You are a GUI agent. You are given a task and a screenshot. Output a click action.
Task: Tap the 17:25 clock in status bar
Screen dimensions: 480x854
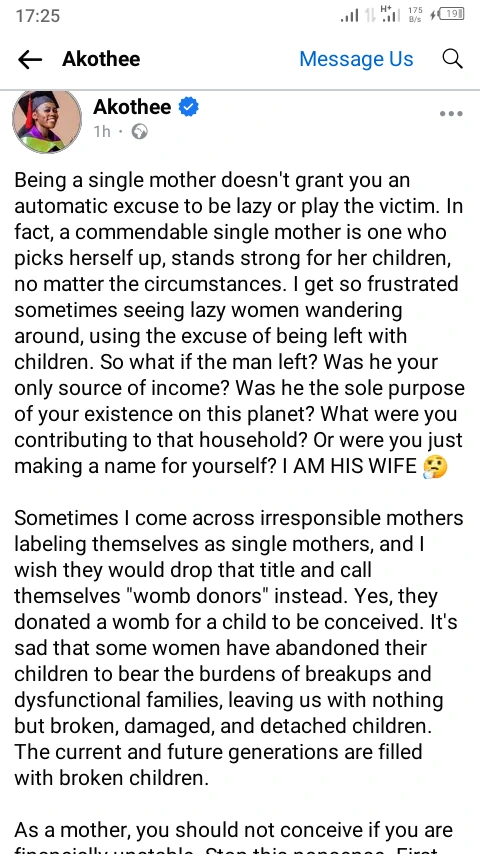tap(38, 15)
